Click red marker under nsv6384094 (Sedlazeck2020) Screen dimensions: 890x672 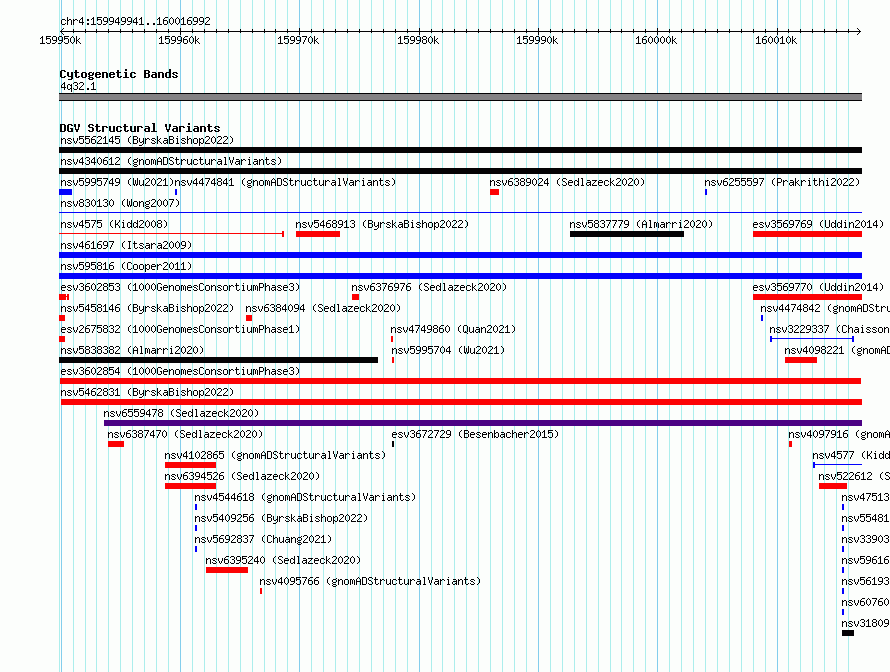(x=249, y=318)
